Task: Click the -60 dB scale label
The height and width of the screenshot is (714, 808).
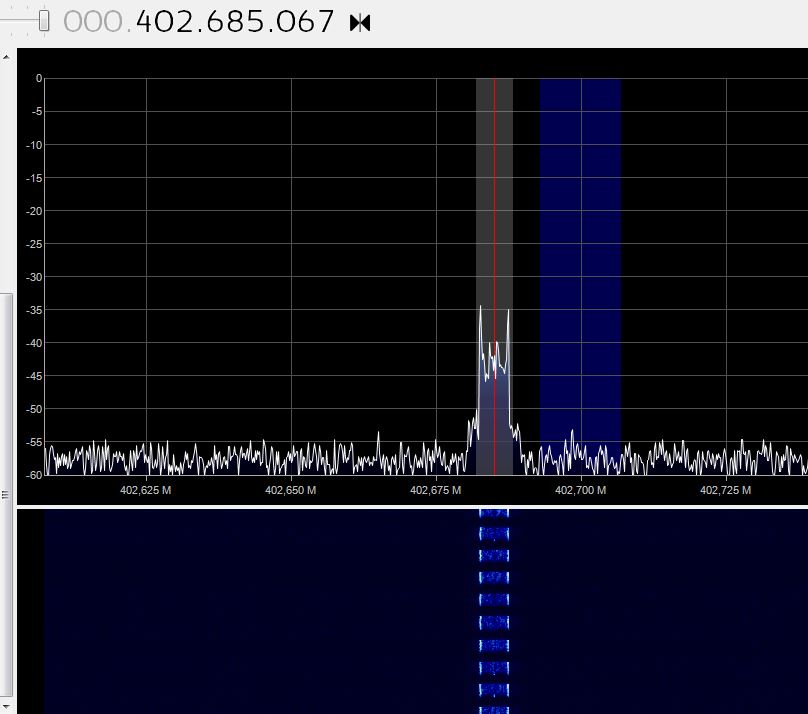Action: pyautogui.click(x=34, y=475)
